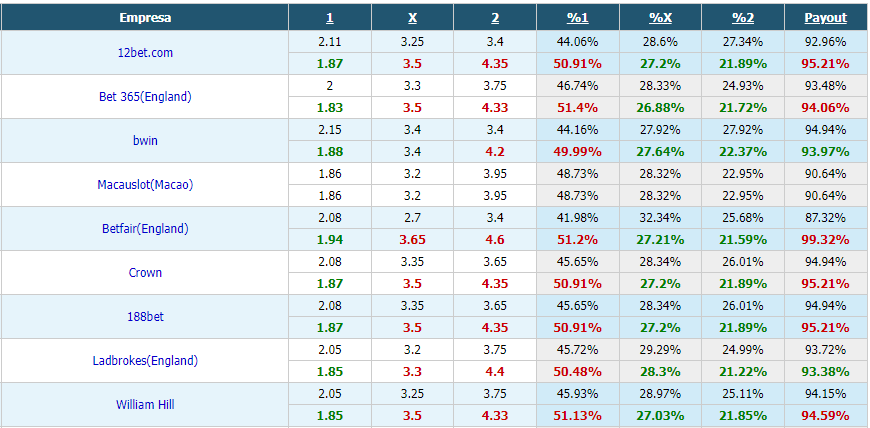The width and height of the screenshot is (870, 428).
Task: Select Betfair current draw odds 3.65
Action: pos(412,240)
